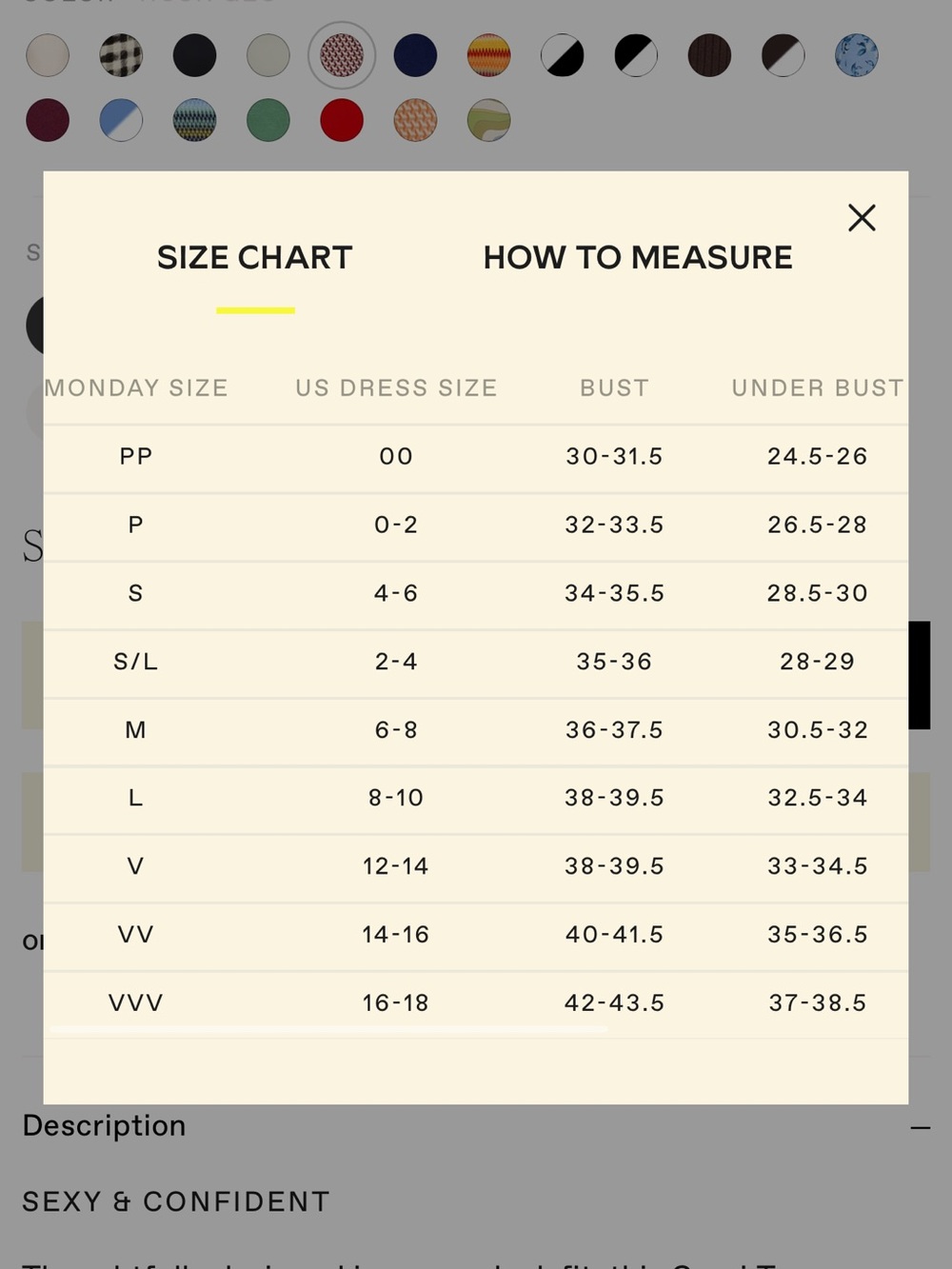Close the size chart popup
Viewport: 952px width, 1269px height.
click(x=862, y=218)
